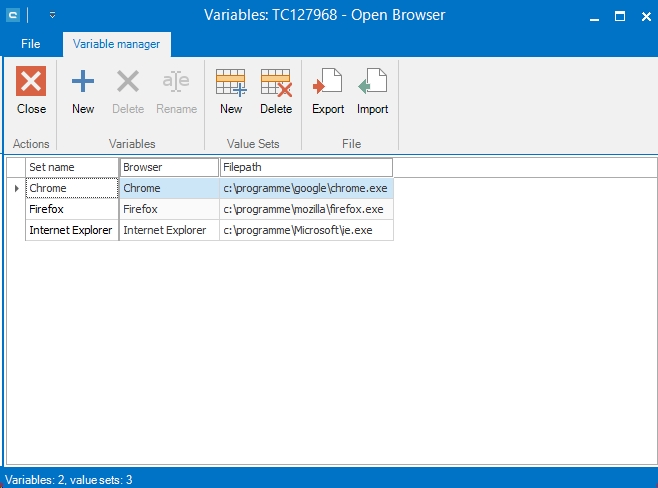Edit the chrome.exe filepath cell

(305, 188)
